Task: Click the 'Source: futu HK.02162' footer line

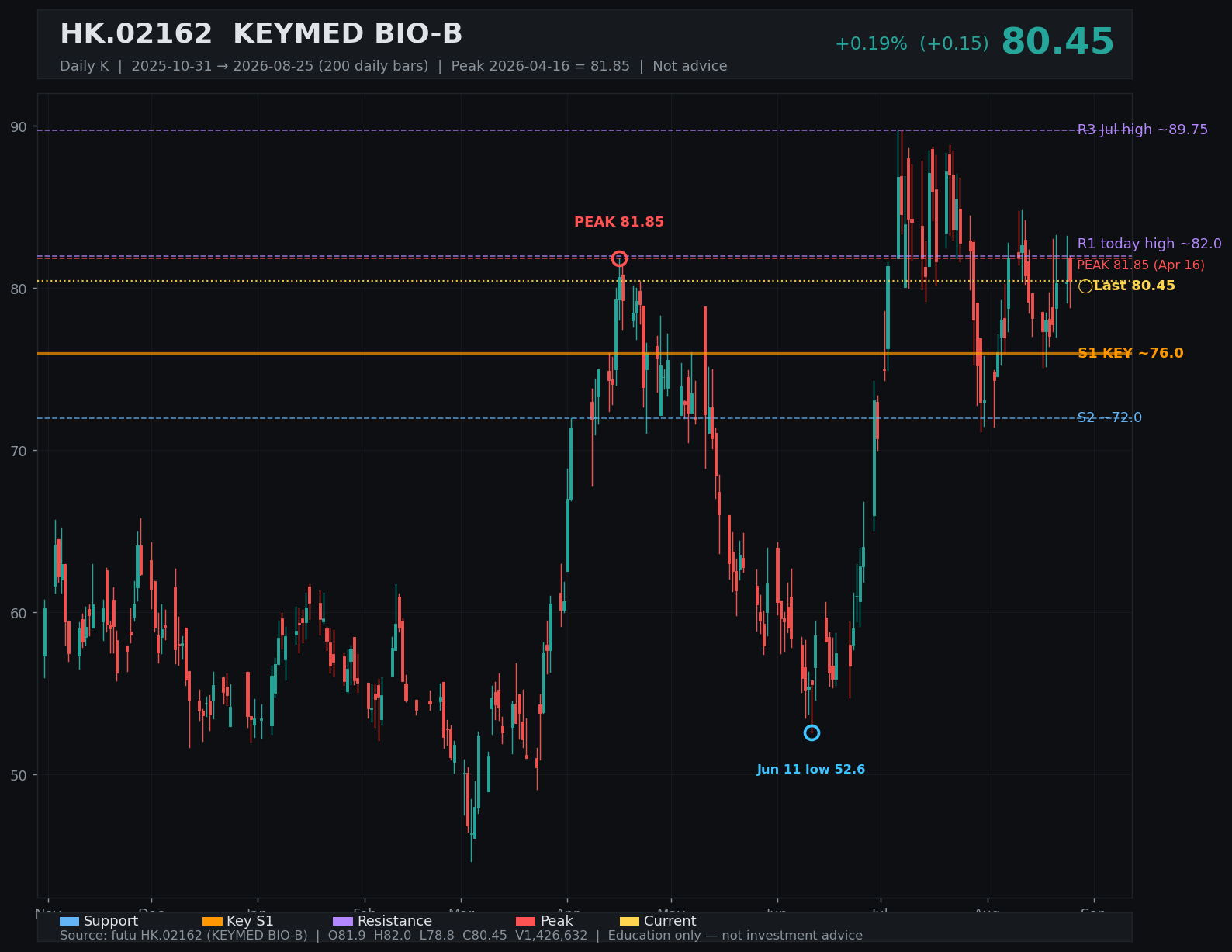Action: (x=461, y=936)
